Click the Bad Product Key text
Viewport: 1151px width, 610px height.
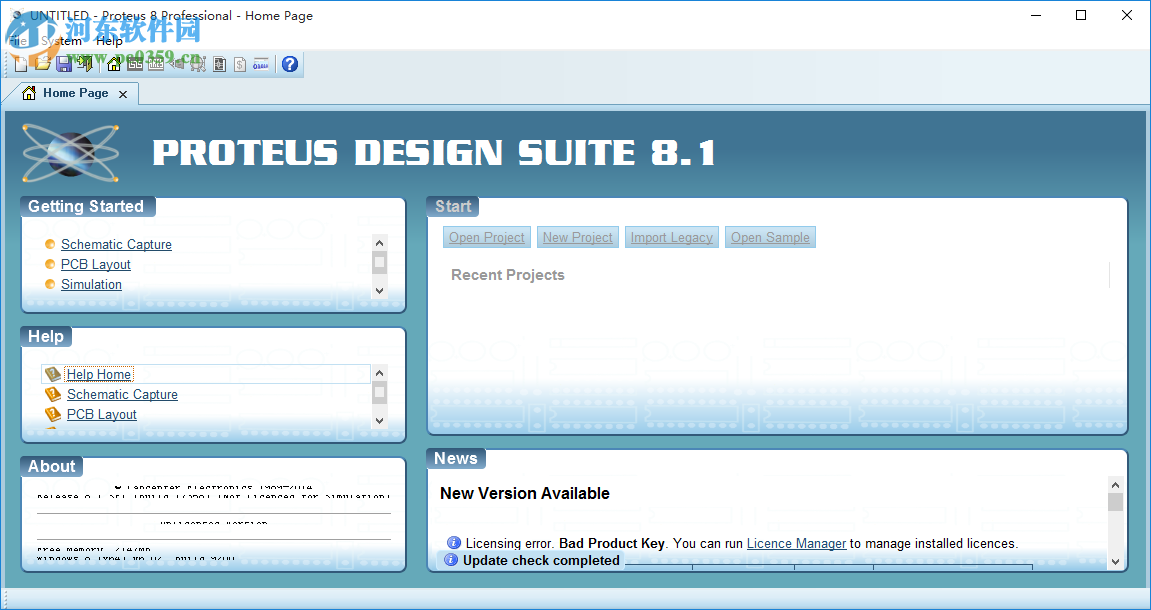coord(611,543)
